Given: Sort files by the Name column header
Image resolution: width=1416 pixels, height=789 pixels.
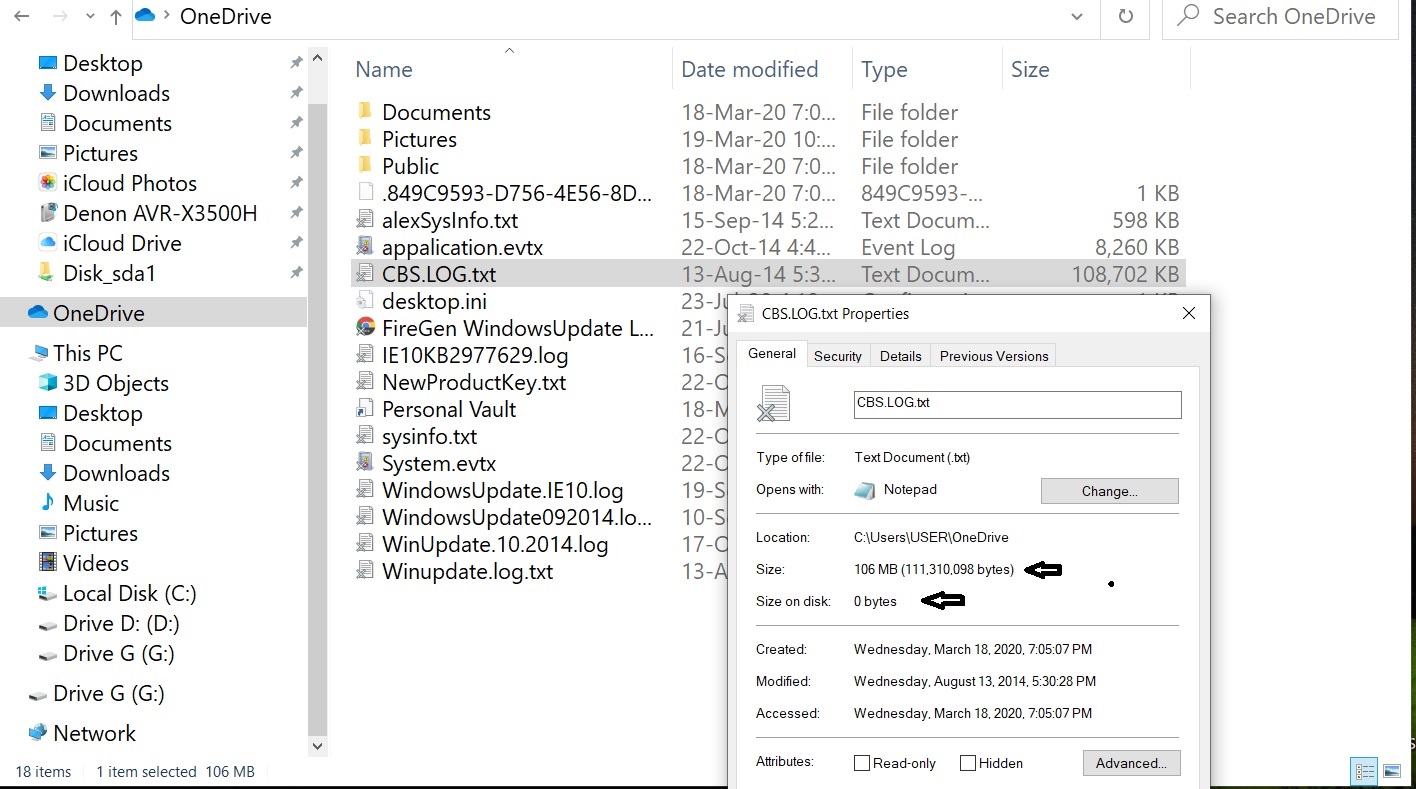Looking at the screenshot, I should coord(384,69).
